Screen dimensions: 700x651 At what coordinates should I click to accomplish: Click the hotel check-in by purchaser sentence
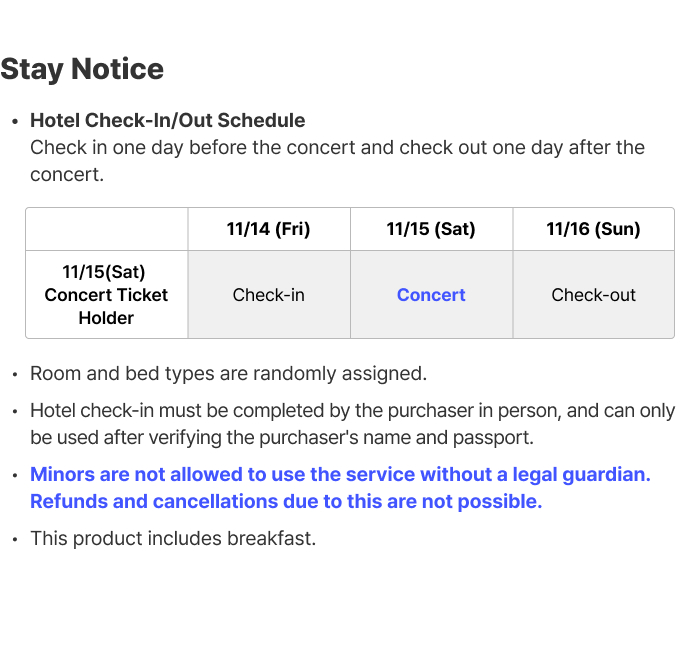click(x=353, y=411)
